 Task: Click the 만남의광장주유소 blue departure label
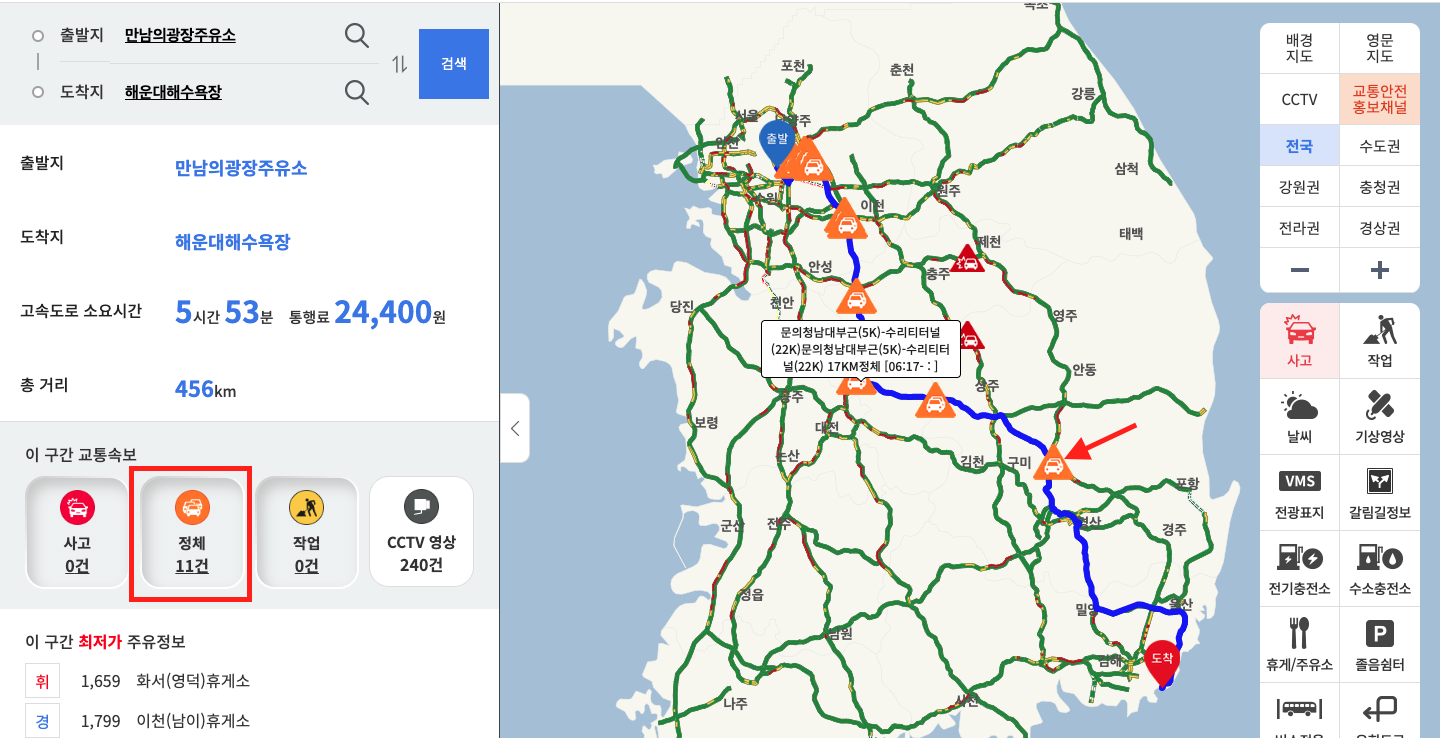point(241,167)
